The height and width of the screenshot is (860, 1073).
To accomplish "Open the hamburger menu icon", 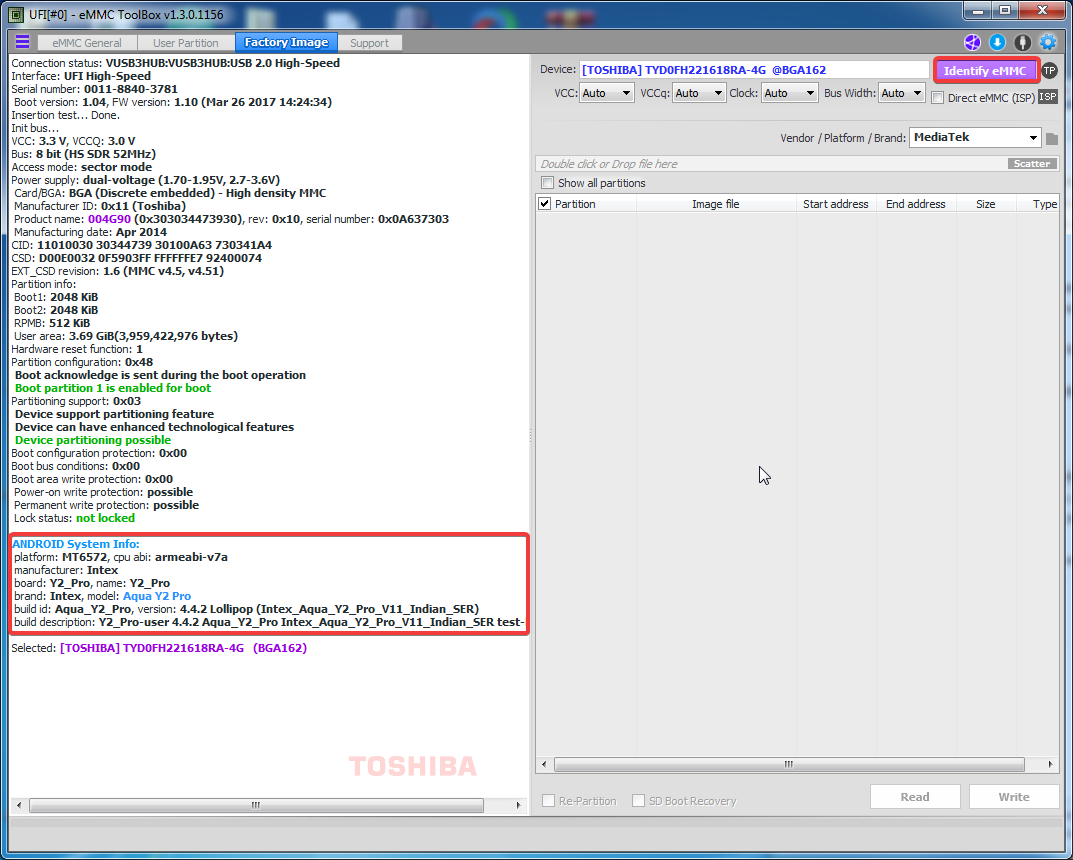I will (23, 42).
